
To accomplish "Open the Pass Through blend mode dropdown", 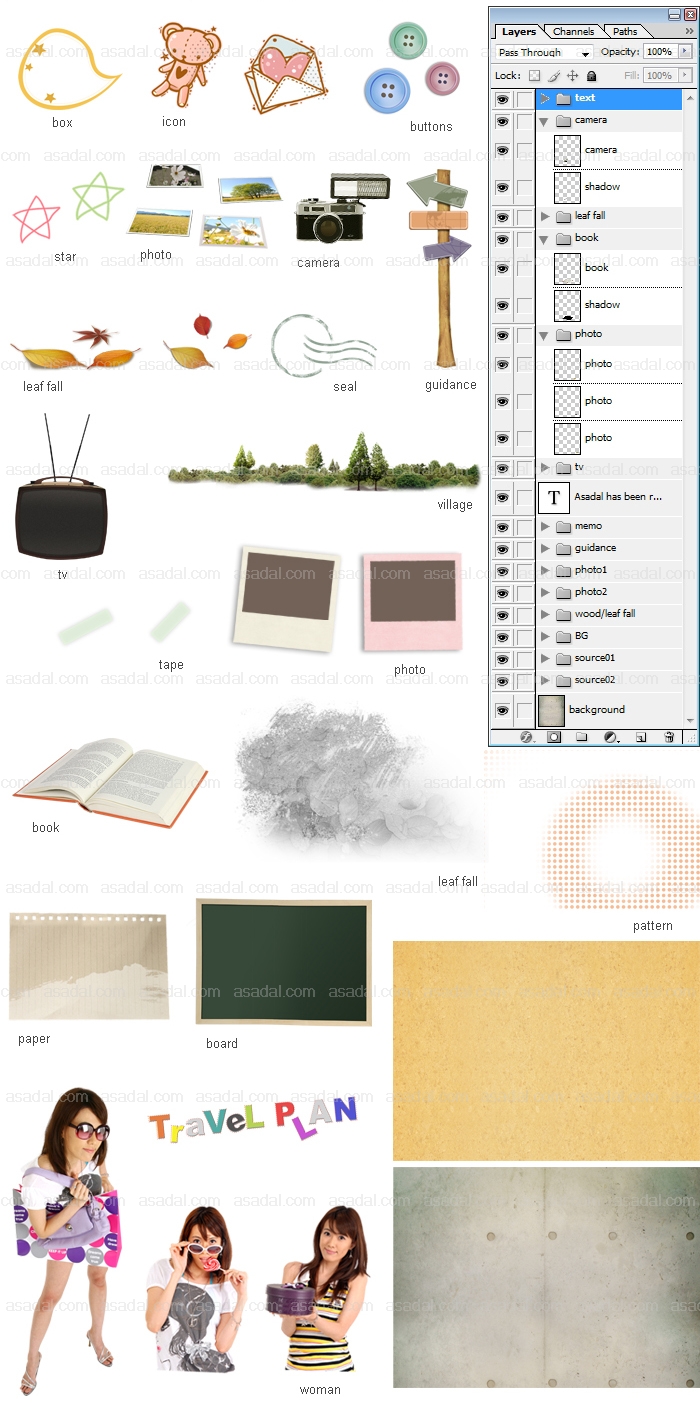I will (x=544, y=52).
